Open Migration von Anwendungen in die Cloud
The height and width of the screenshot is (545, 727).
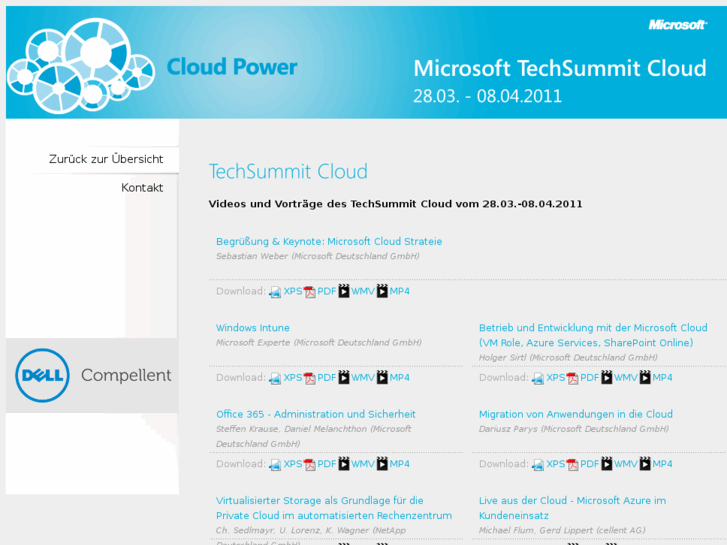pyautogui.click(x=576, y=414)
